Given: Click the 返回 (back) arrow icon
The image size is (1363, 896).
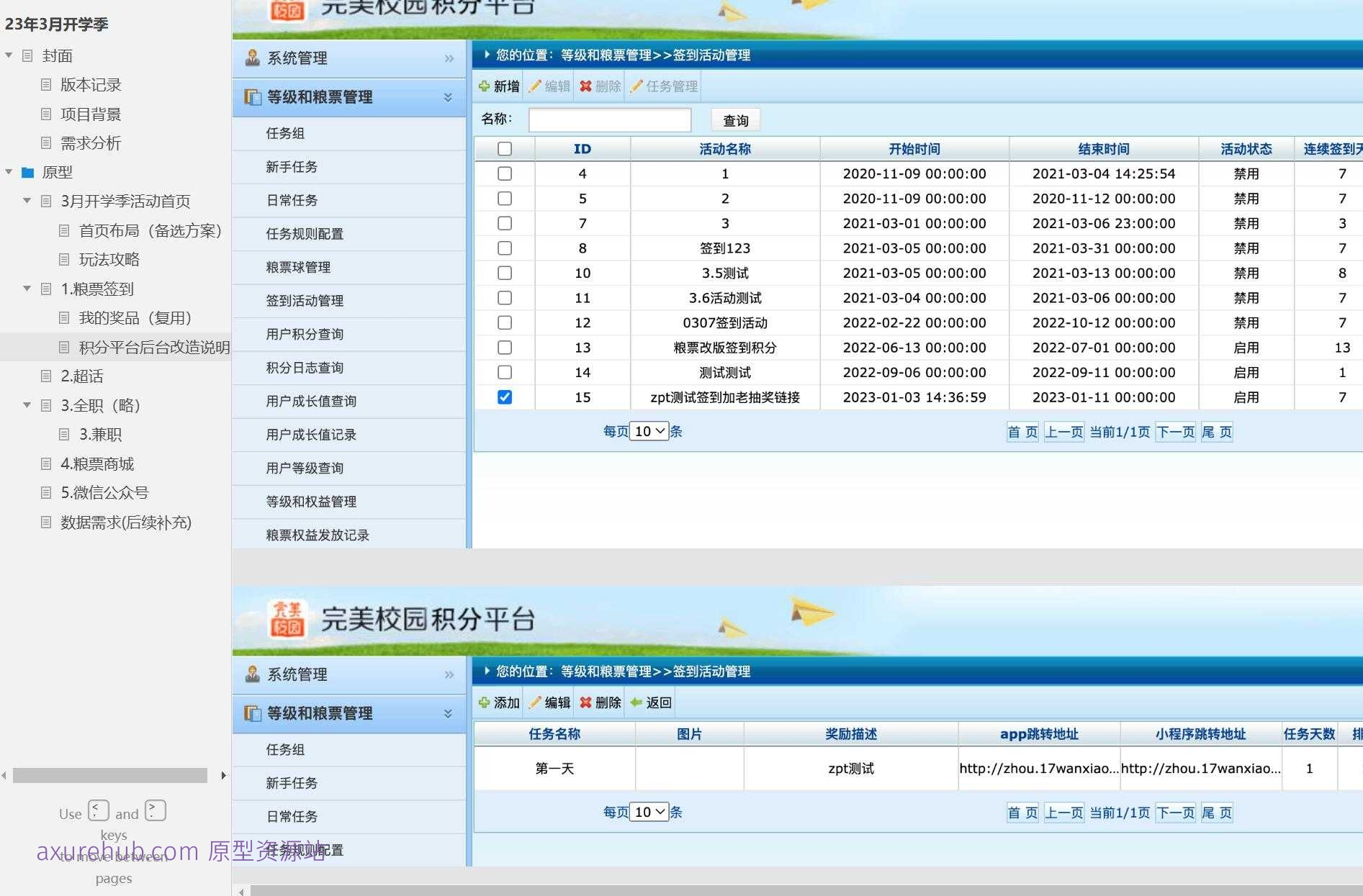Looking at the screenshot, I should pyautogui.click(x=635, y=702).
